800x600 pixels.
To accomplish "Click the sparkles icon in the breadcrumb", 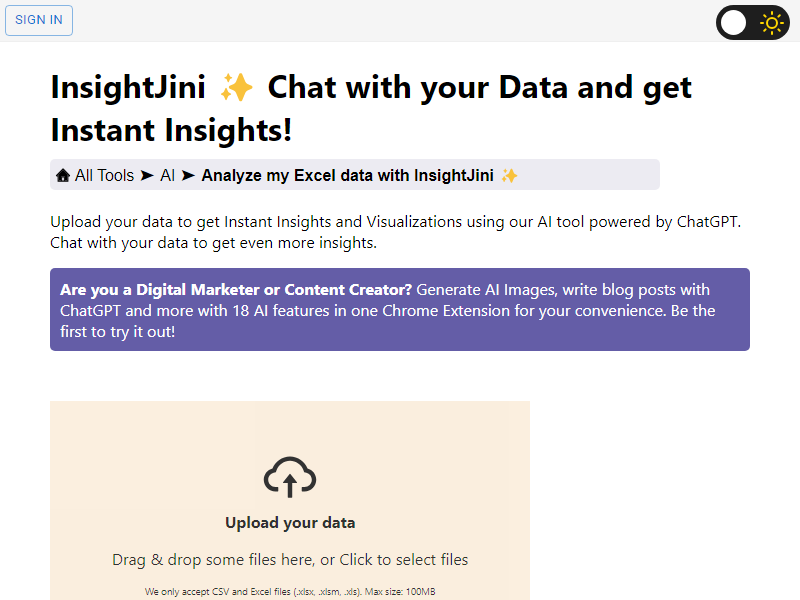I will tap(510, 176).
